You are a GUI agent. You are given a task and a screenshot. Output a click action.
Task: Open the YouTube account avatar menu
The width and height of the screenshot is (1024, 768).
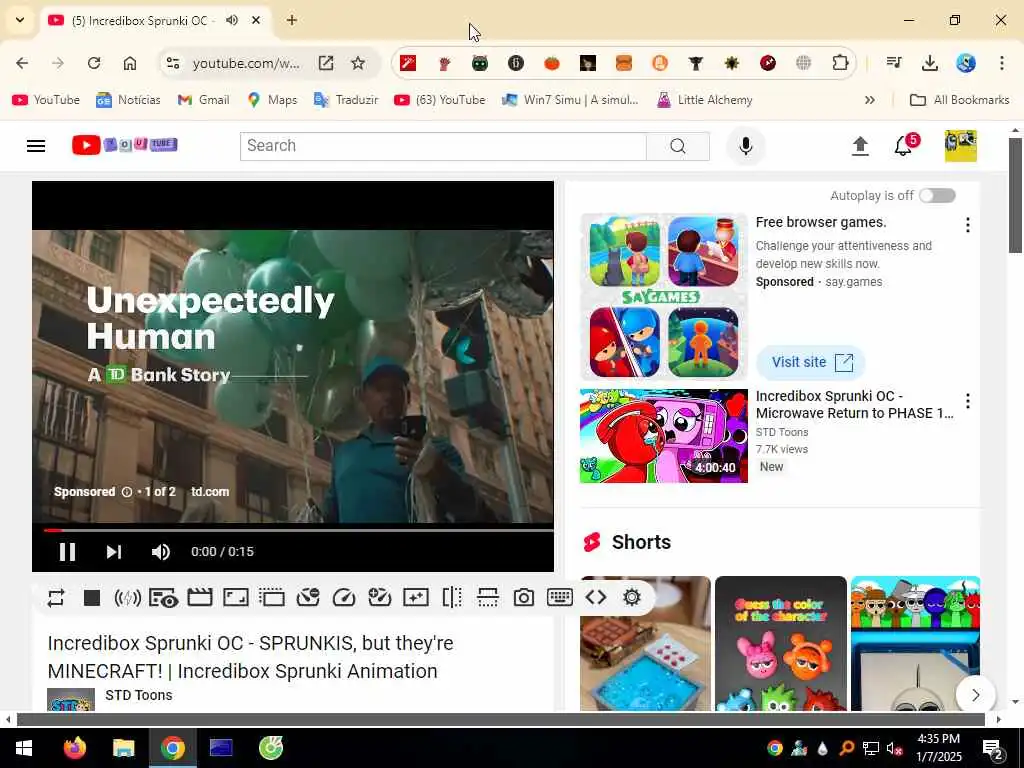[961, 146]
